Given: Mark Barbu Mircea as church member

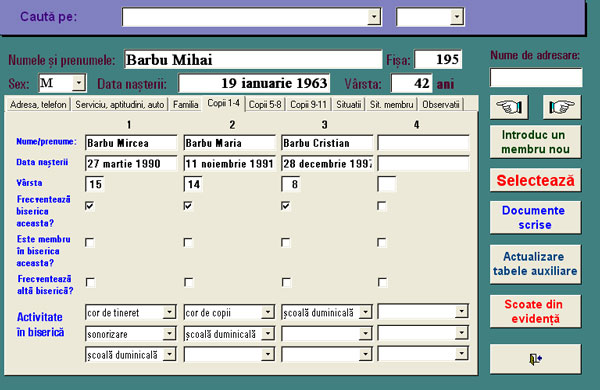Looking at the screenshot, I should pos(90,242).
